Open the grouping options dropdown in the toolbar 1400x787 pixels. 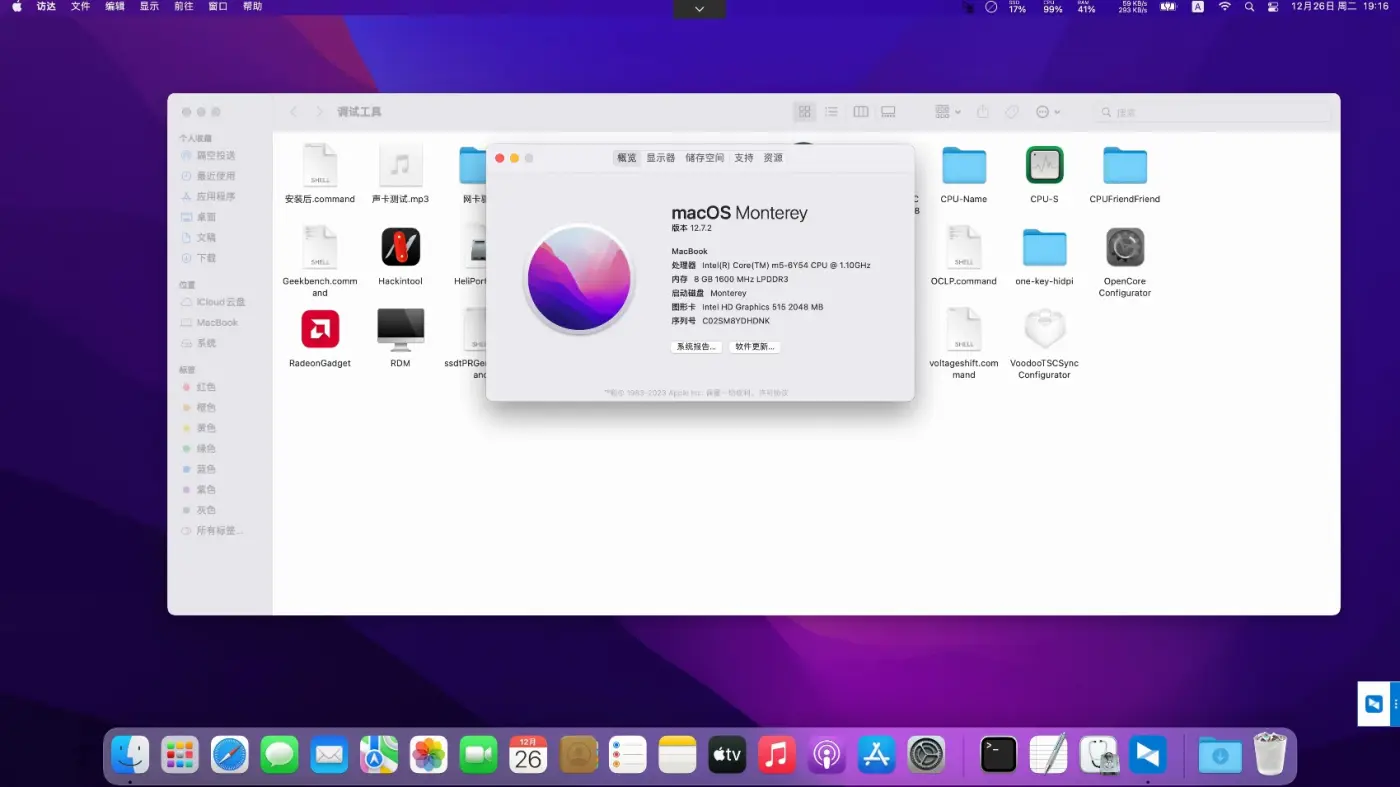[945, 111]
